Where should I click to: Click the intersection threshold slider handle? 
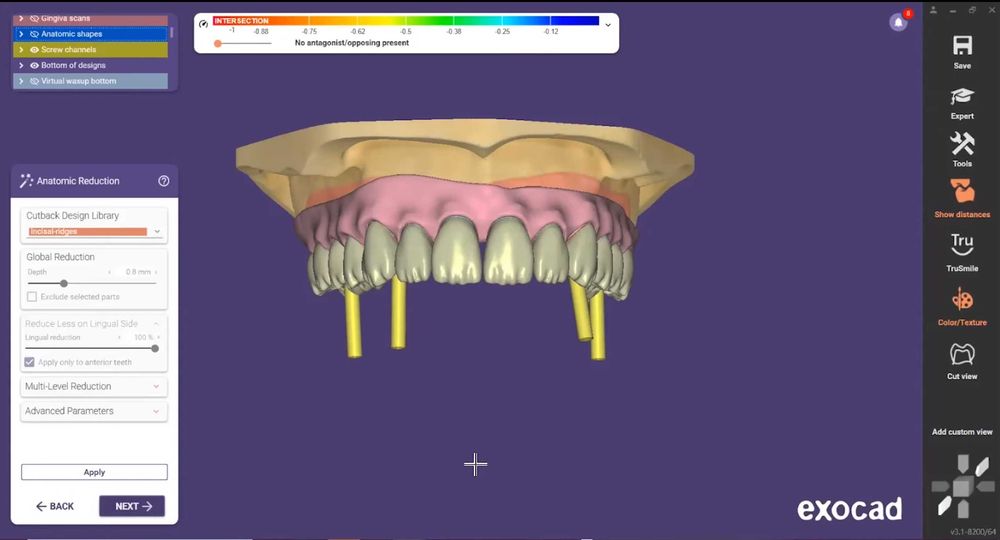(x=218, y=43)
